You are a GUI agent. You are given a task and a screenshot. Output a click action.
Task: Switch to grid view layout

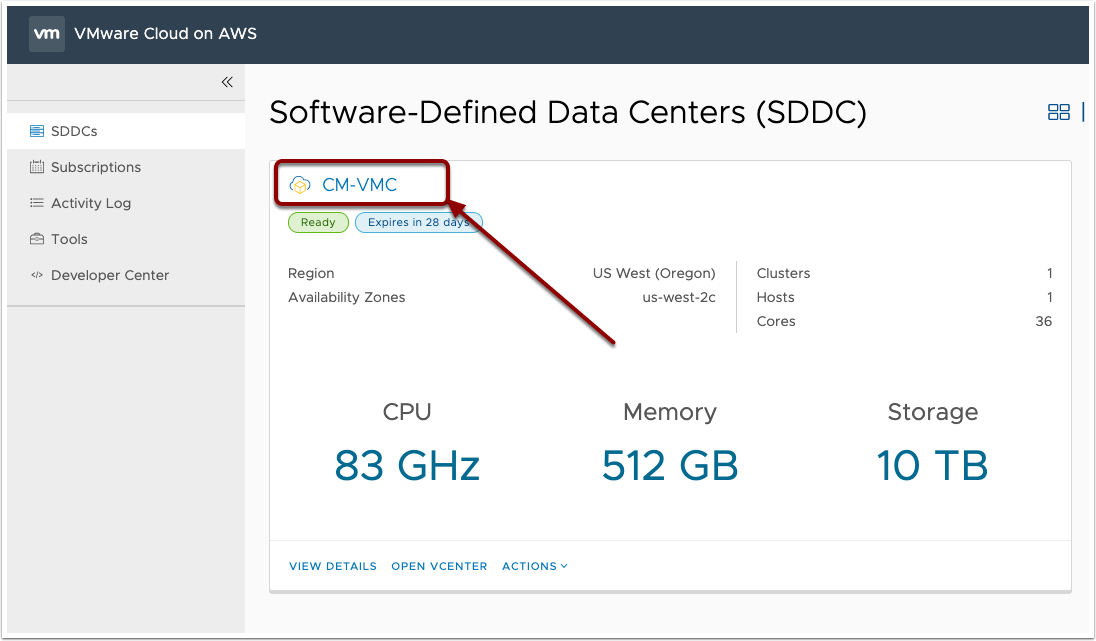(1059, 112)
